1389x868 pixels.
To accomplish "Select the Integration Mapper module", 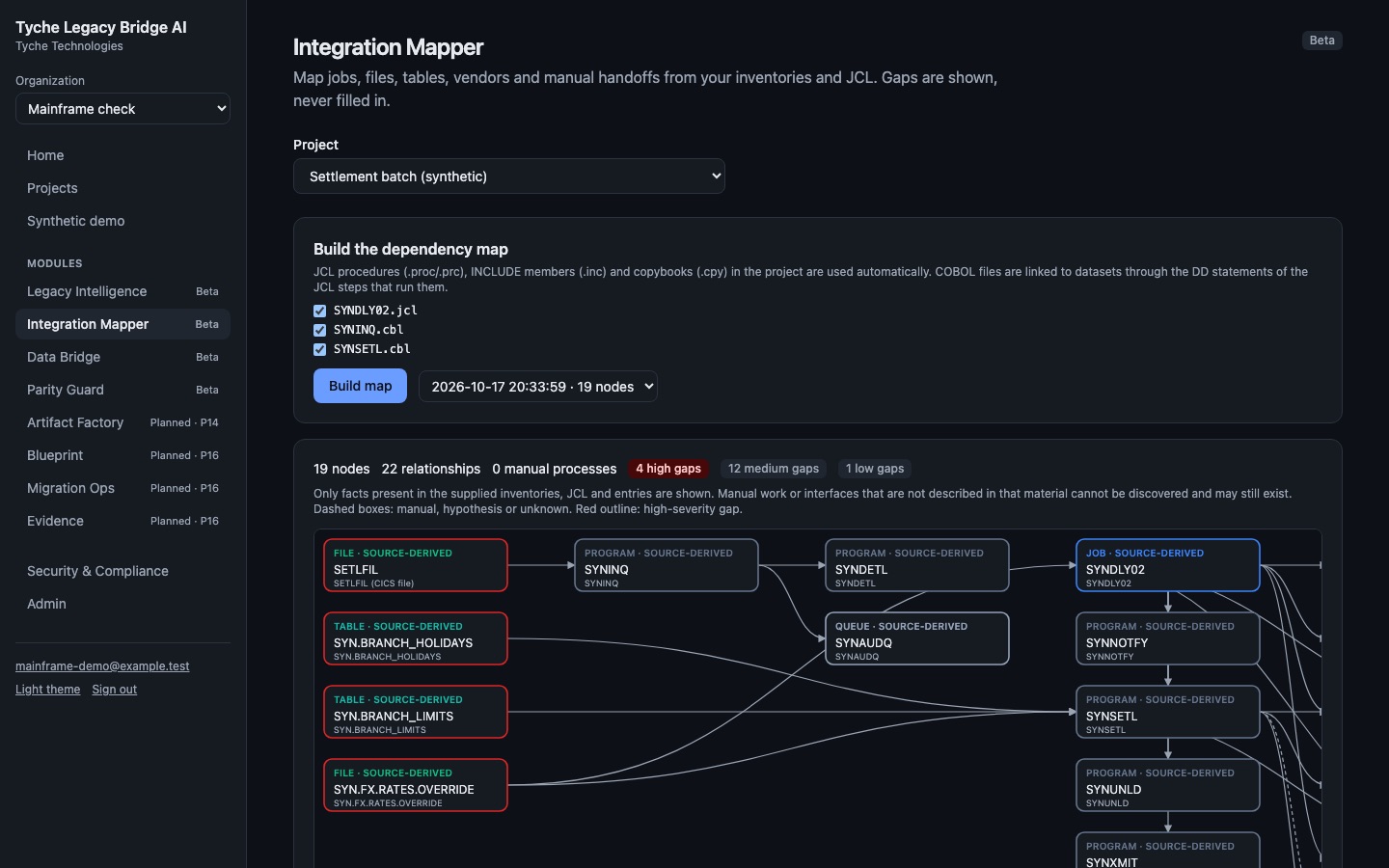I will pos(123,324).
